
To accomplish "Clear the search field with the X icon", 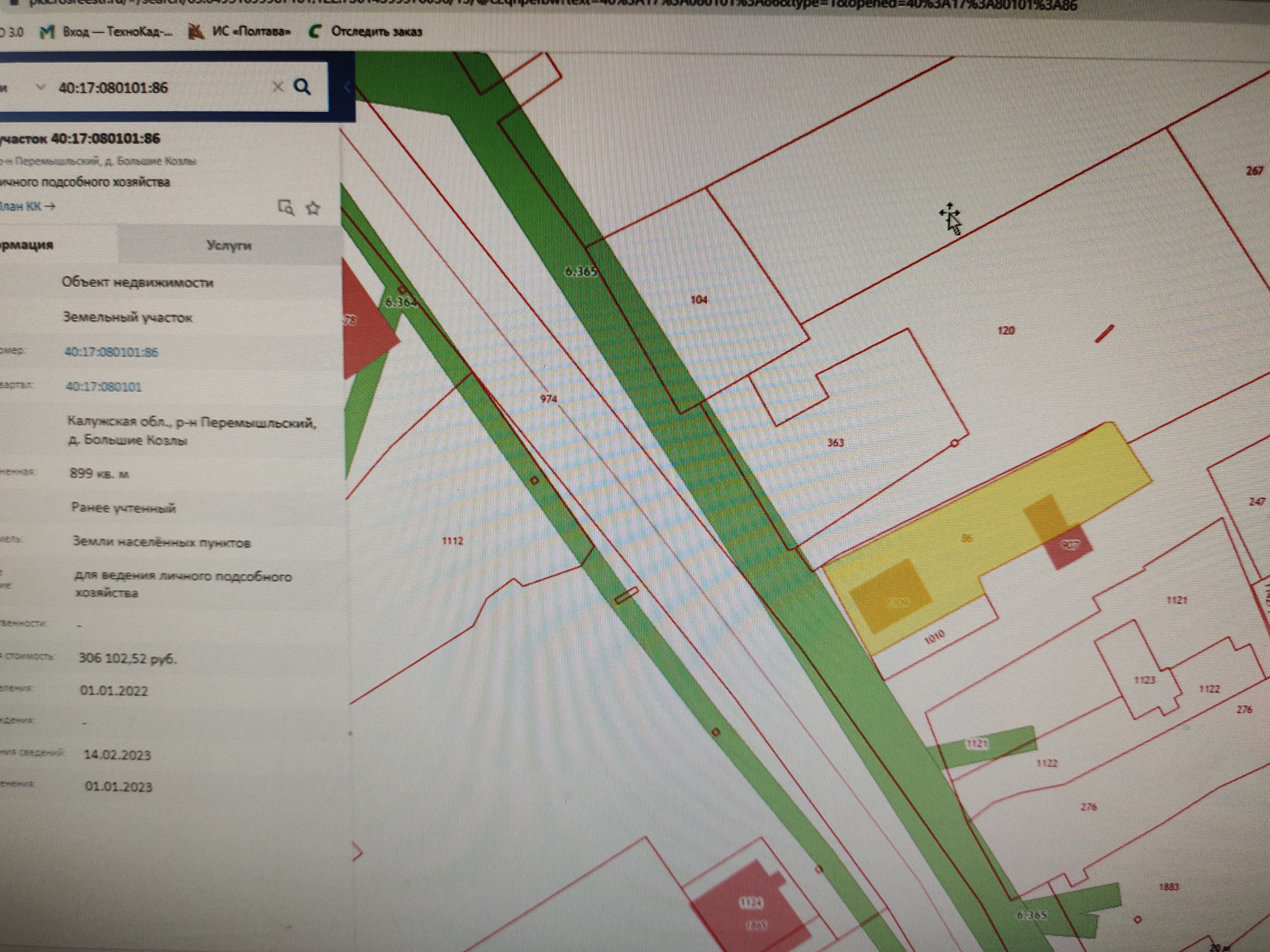I will tap(277, 87).
